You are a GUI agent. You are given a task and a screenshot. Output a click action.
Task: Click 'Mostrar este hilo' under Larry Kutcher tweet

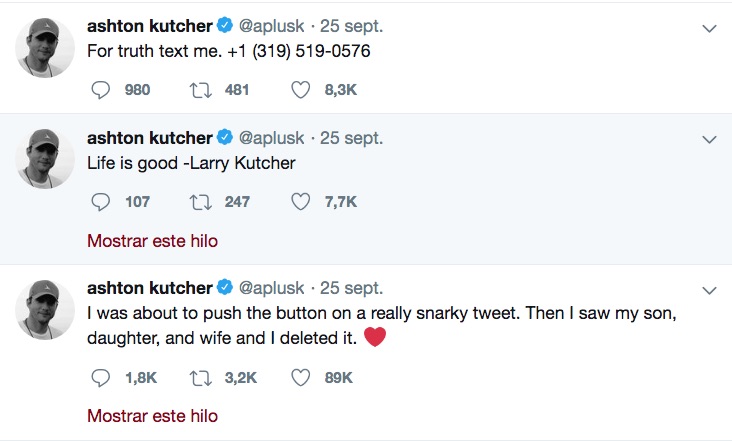152,240
